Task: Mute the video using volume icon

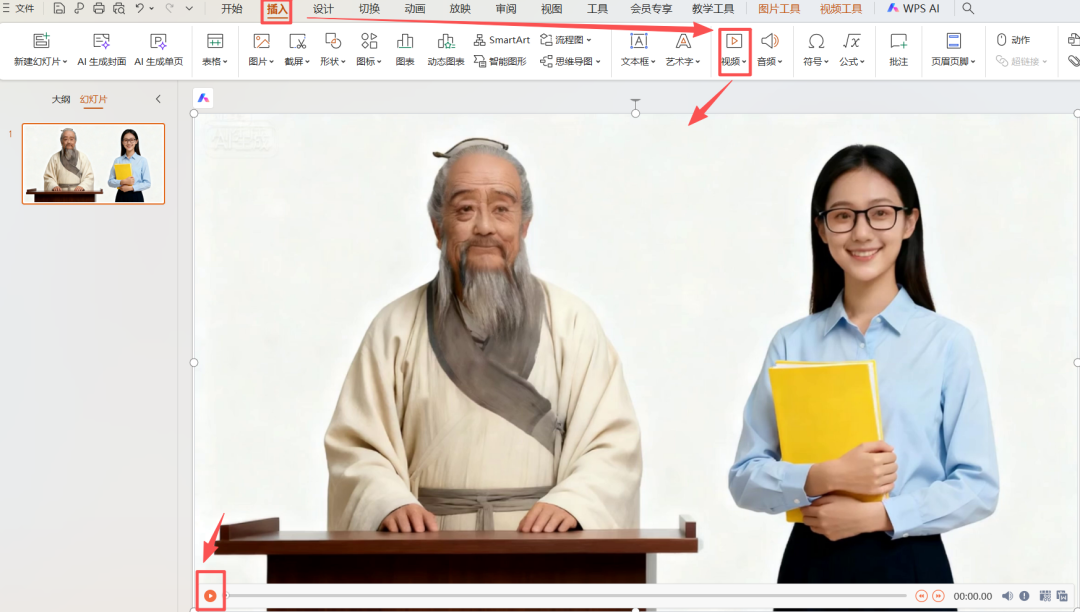Action: pos(1007,596)
